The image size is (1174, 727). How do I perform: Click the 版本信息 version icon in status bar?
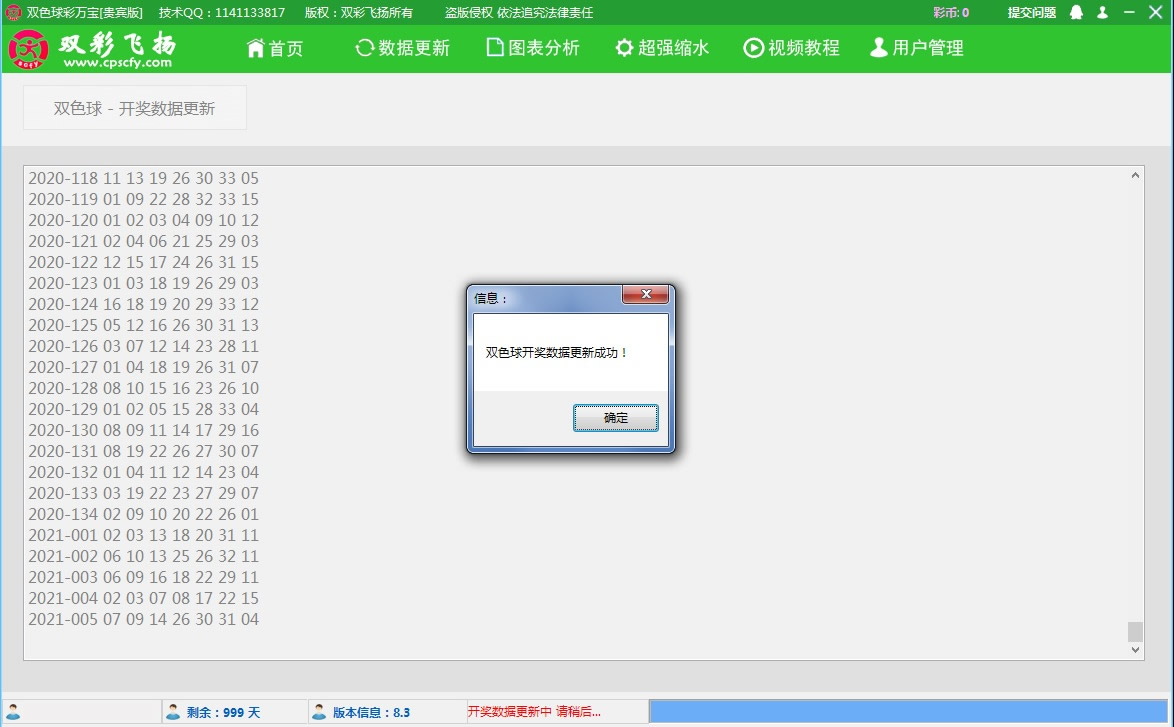pyautogui.click(x=317, y=712)
